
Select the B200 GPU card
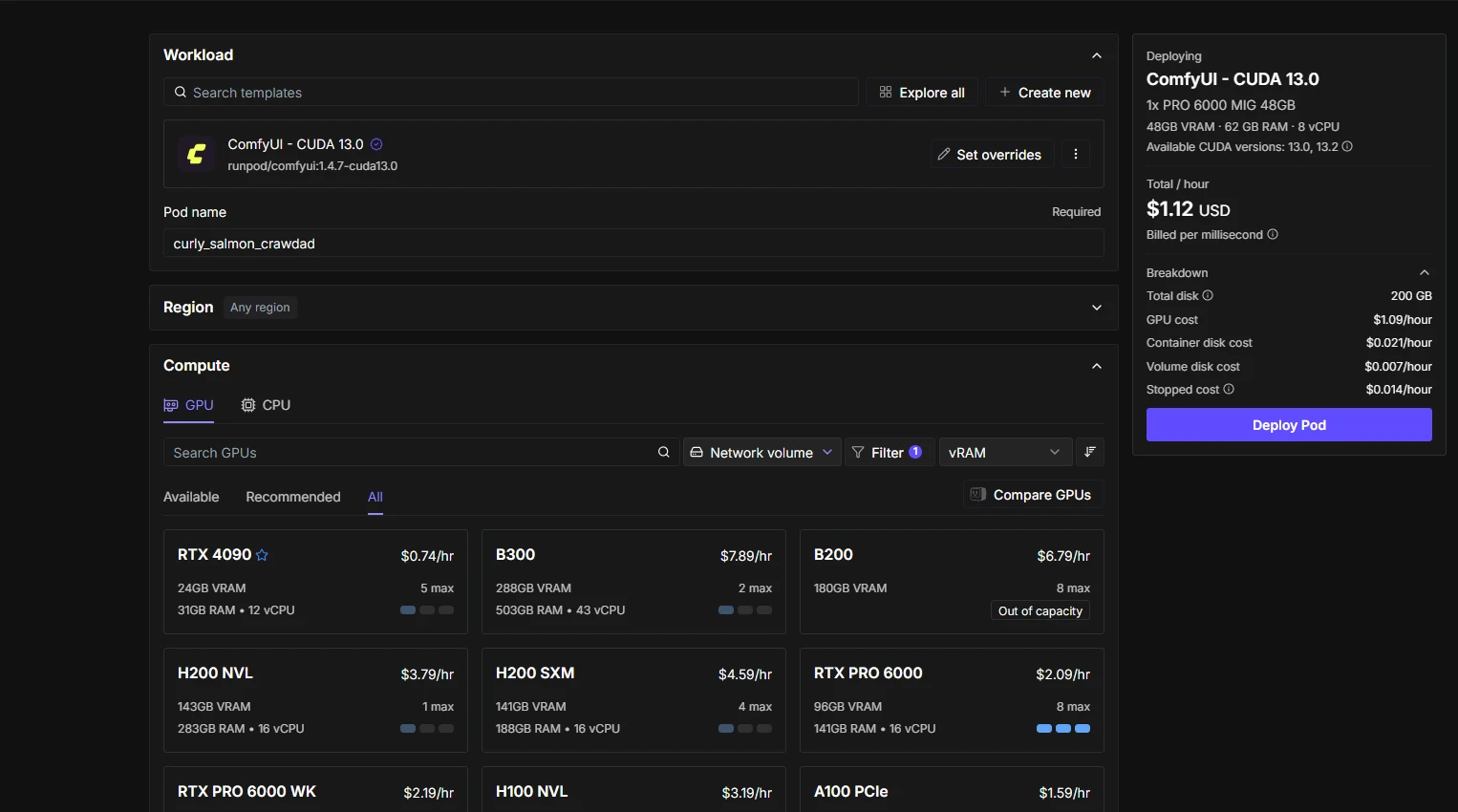click(952, 582)
